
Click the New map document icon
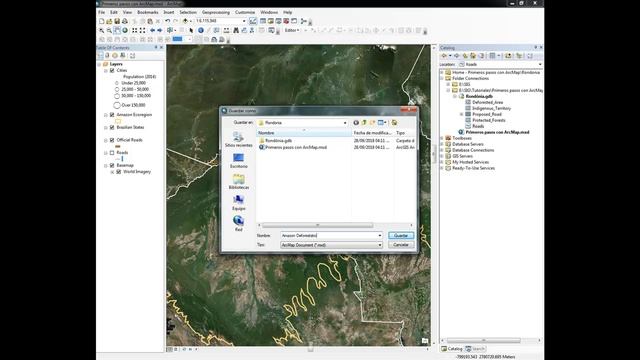(101, 21)
